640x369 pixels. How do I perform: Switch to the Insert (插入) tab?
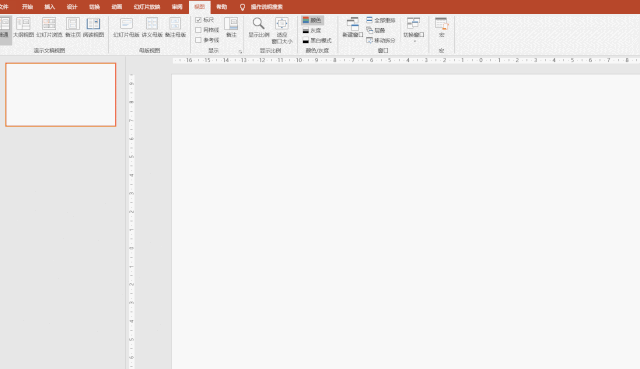(x=49, y=7)
